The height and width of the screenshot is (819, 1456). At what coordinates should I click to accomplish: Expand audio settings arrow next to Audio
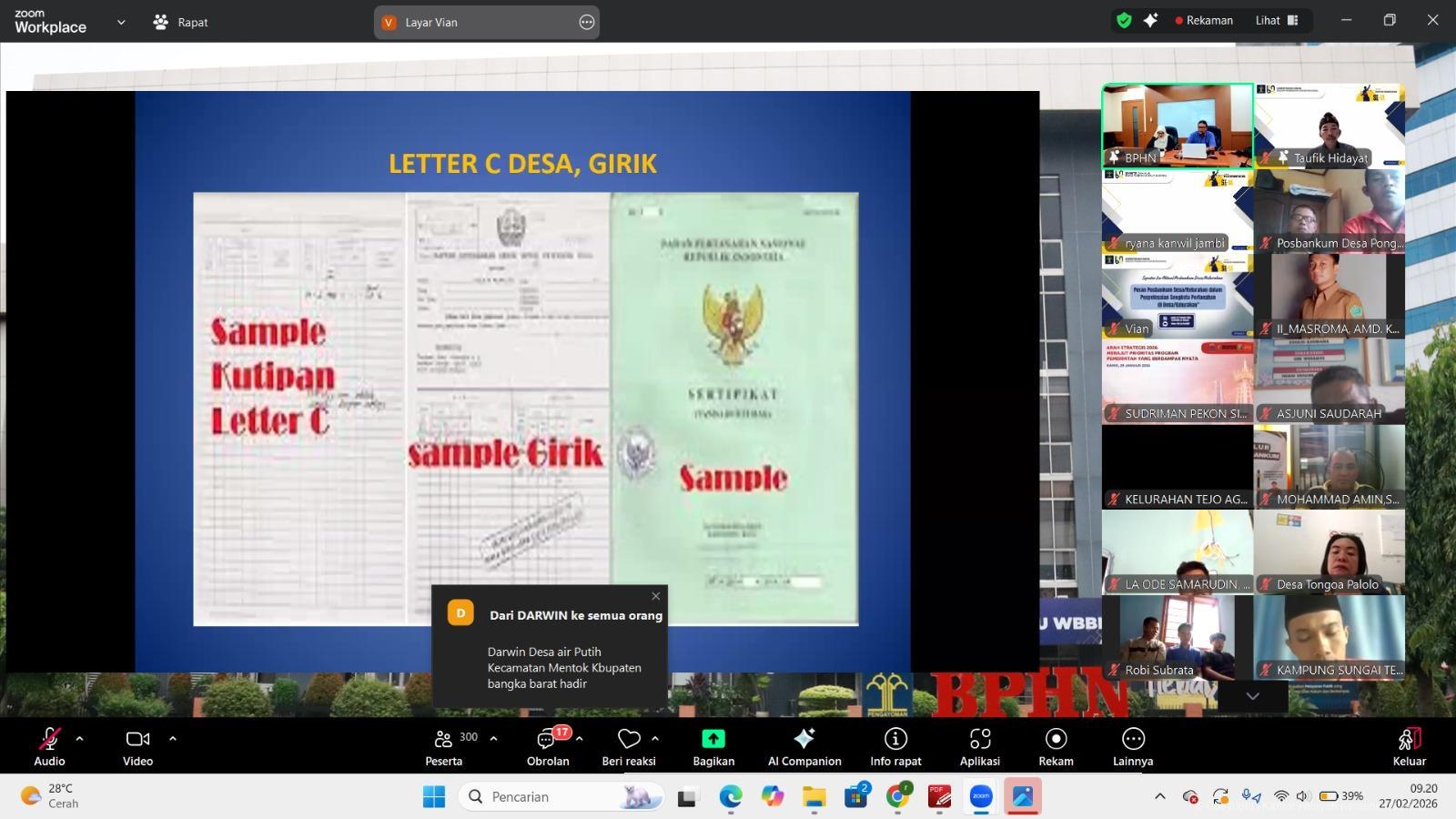80,739
